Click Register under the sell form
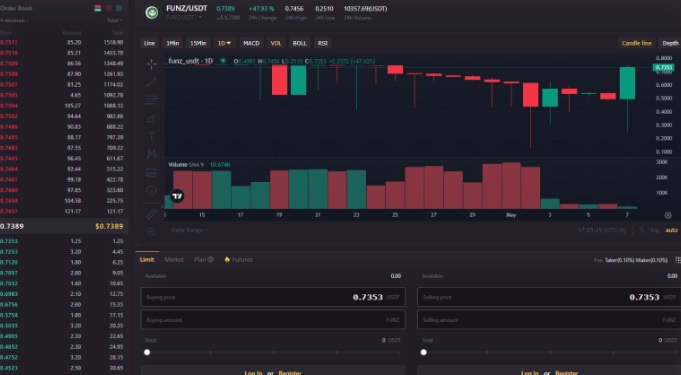 tap(567, 372)
